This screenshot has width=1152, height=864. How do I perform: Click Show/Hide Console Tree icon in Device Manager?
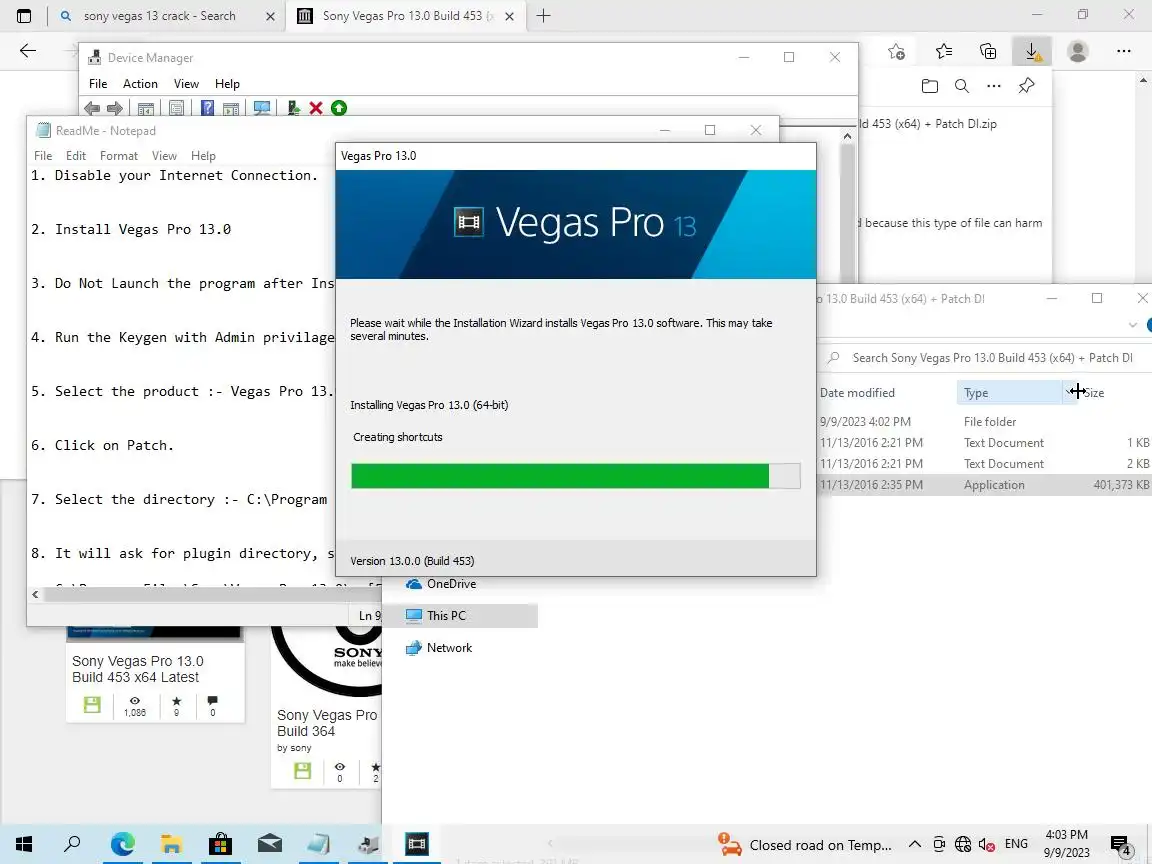pyautogui.click(x=146, y=109)
